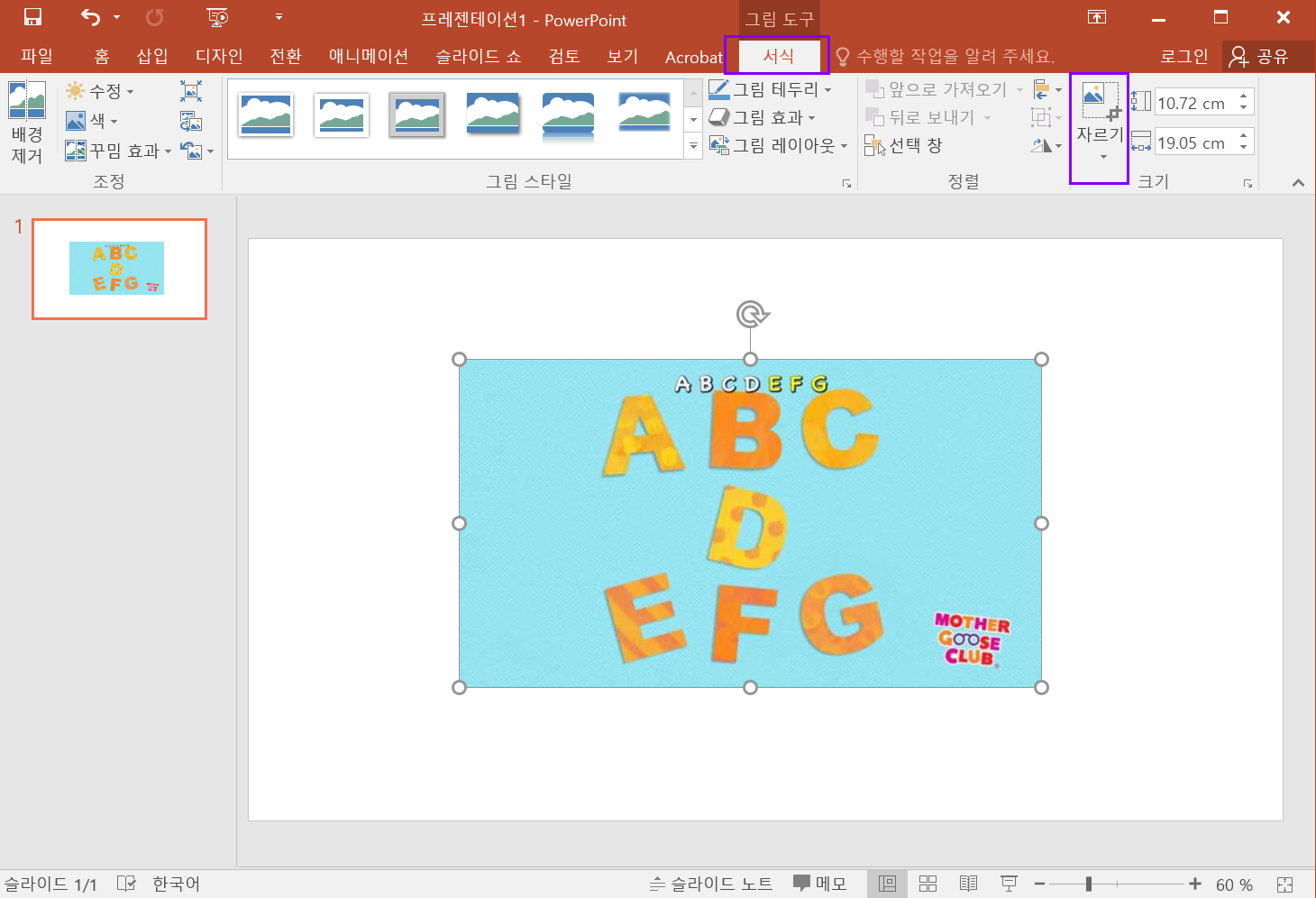Image resolution: width=1316 pixels, height=898 pixels.
Task: Switch to Reading view
Action: 968,884
